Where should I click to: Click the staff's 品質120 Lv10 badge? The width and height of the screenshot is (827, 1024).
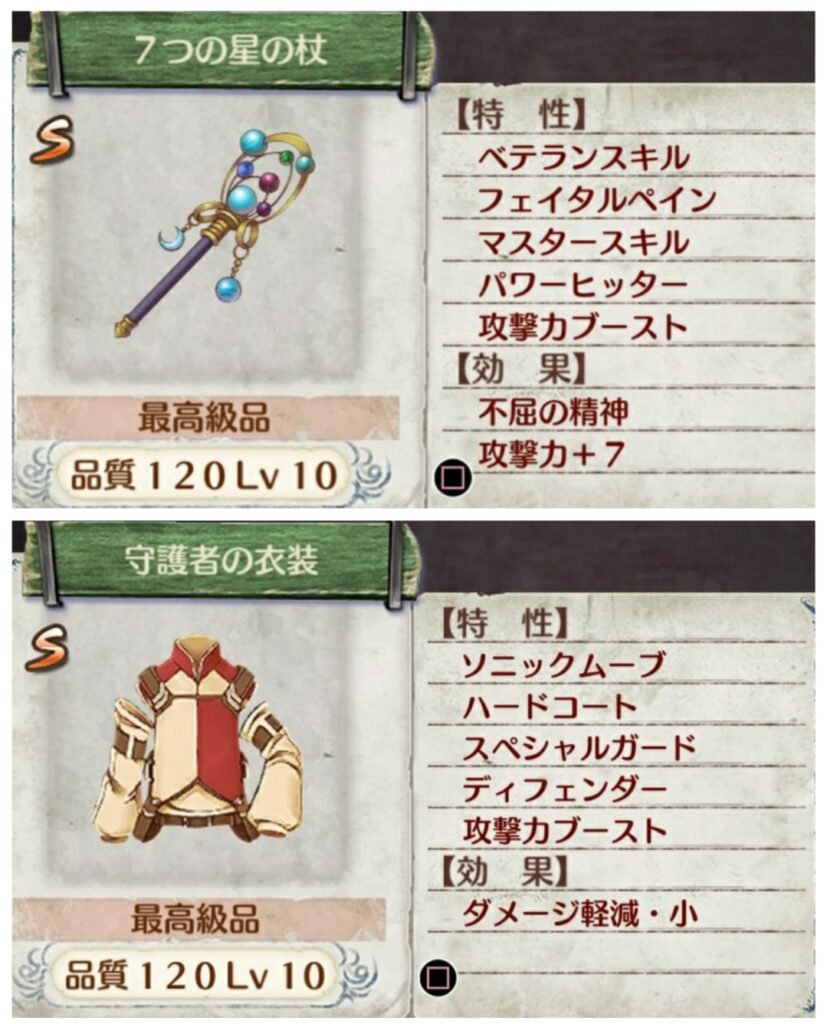click(x=203, y=475)
